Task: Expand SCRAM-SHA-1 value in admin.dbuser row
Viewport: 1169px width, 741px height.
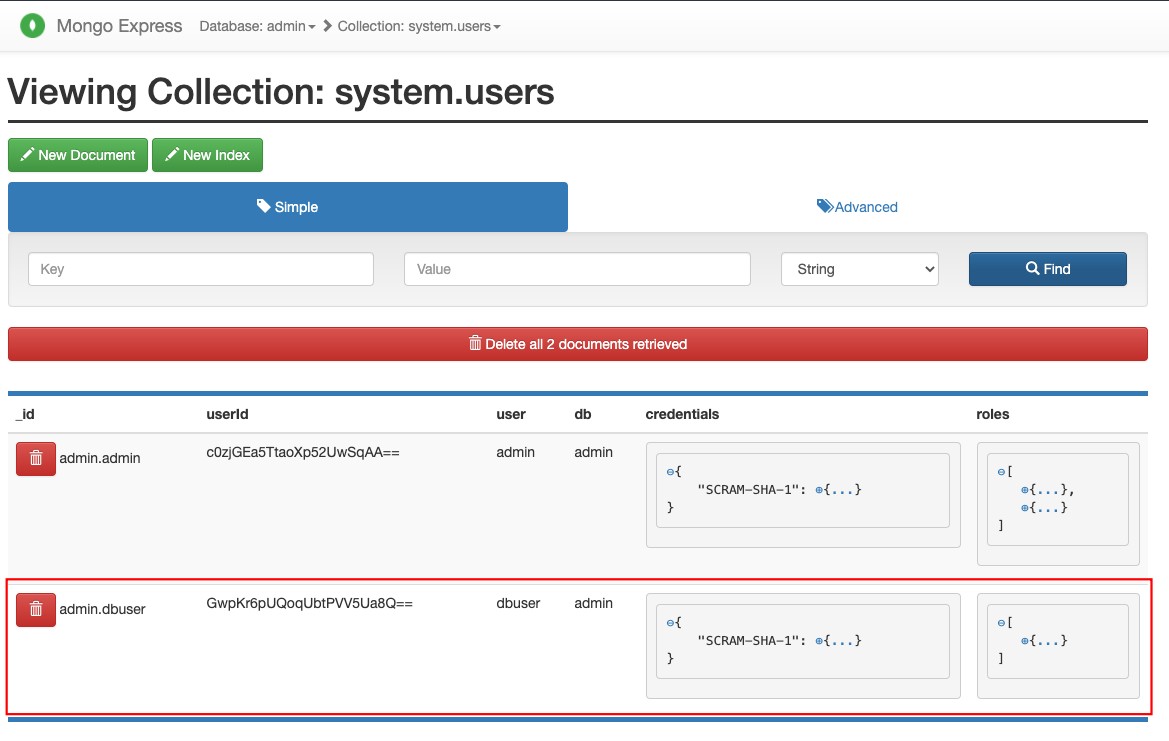Action: coord(819,640)
